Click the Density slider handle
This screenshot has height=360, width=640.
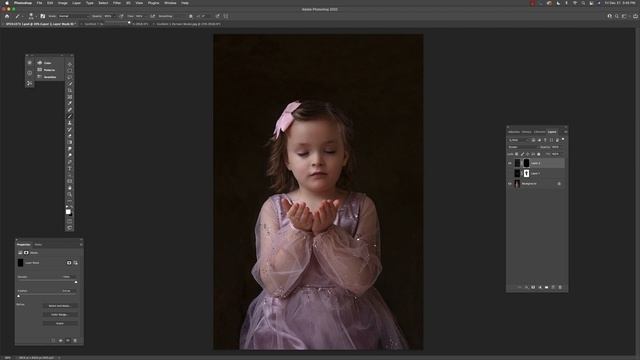coord(76,282)
